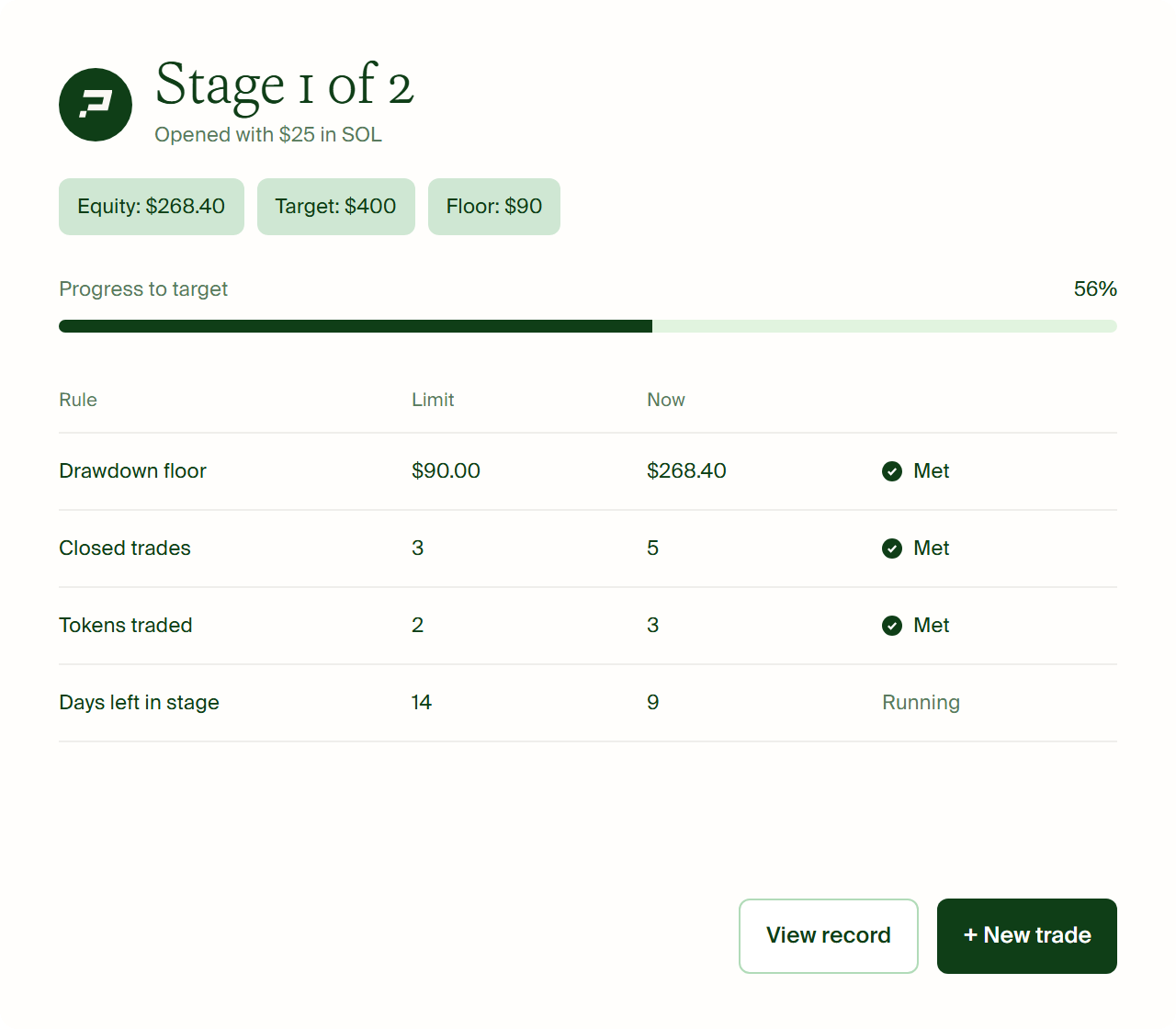1176x1029 pixels.
Task: Select the Days left in stage rule name
Action: (140, 703)
